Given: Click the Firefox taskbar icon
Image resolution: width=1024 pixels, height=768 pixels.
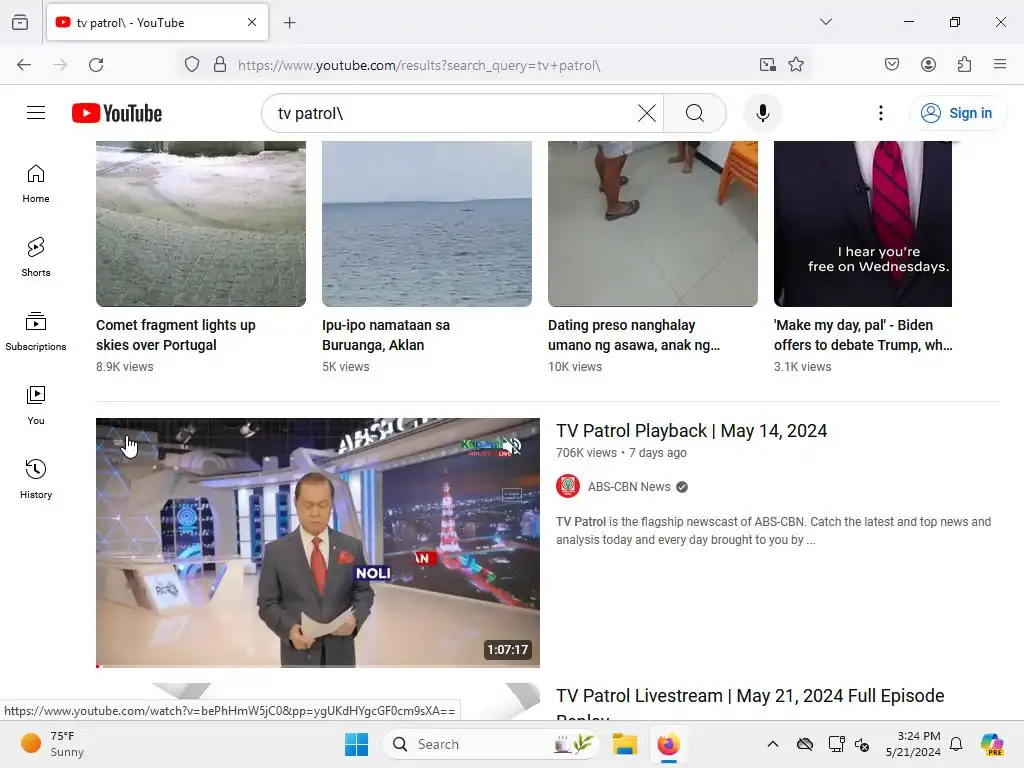Looking at the screenshot, I should tap(668, 744).
